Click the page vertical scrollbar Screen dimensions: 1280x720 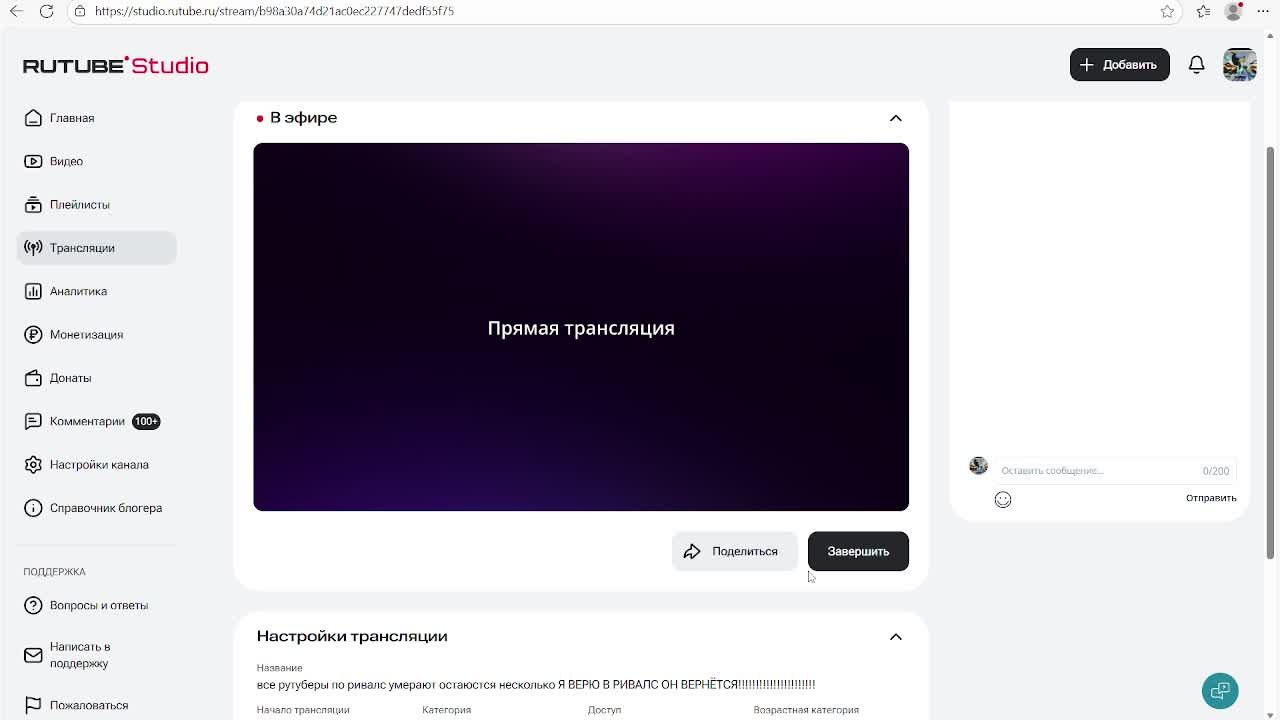(1271, 350)
